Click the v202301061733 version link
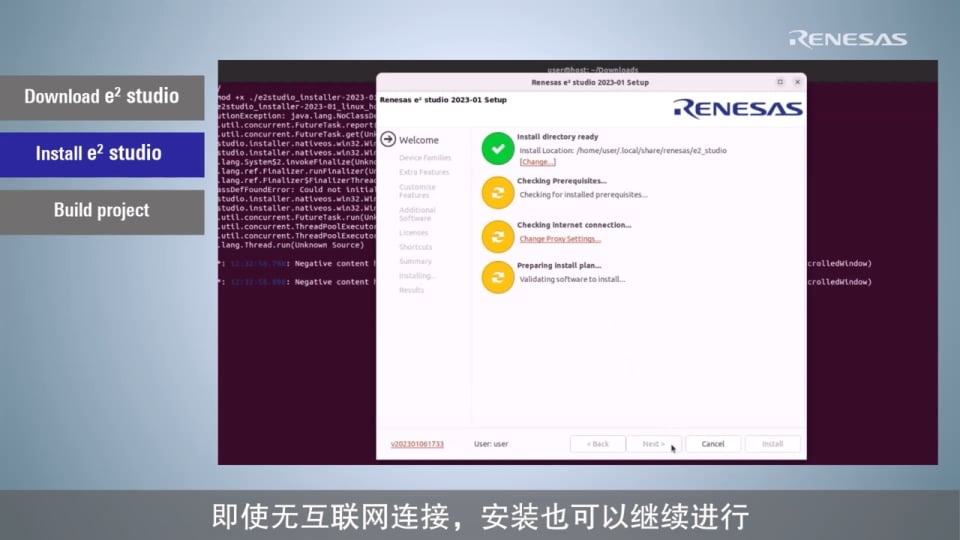 pyautogui.click(x=417, y=444)
